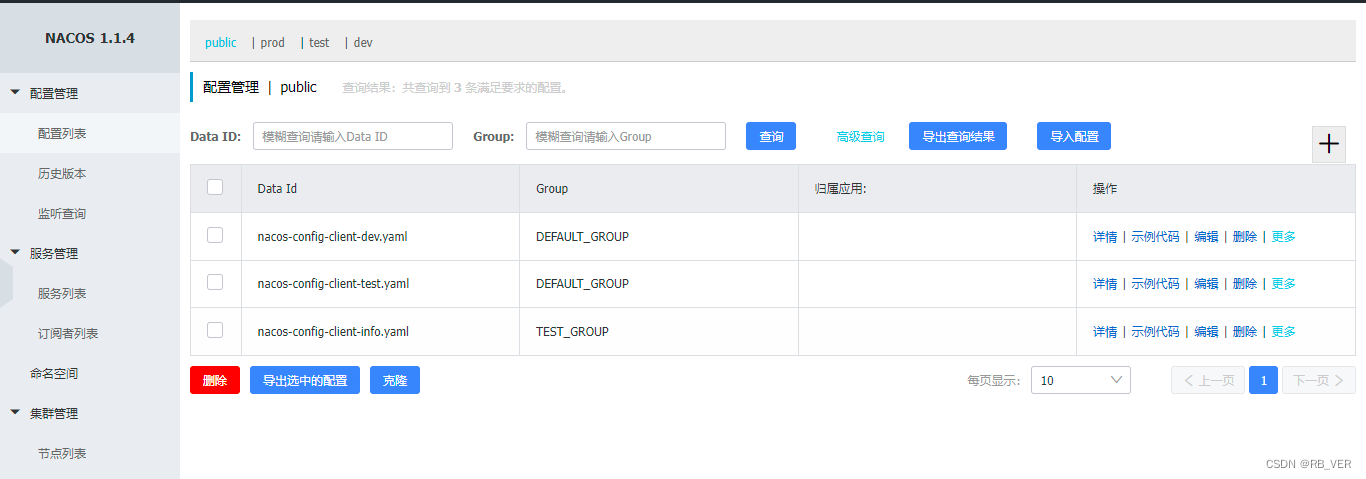Collapse the 集群管理 menu arrow
This screenshot has width=1366, height=479.
pyautogui.click(x=15, y=412)
